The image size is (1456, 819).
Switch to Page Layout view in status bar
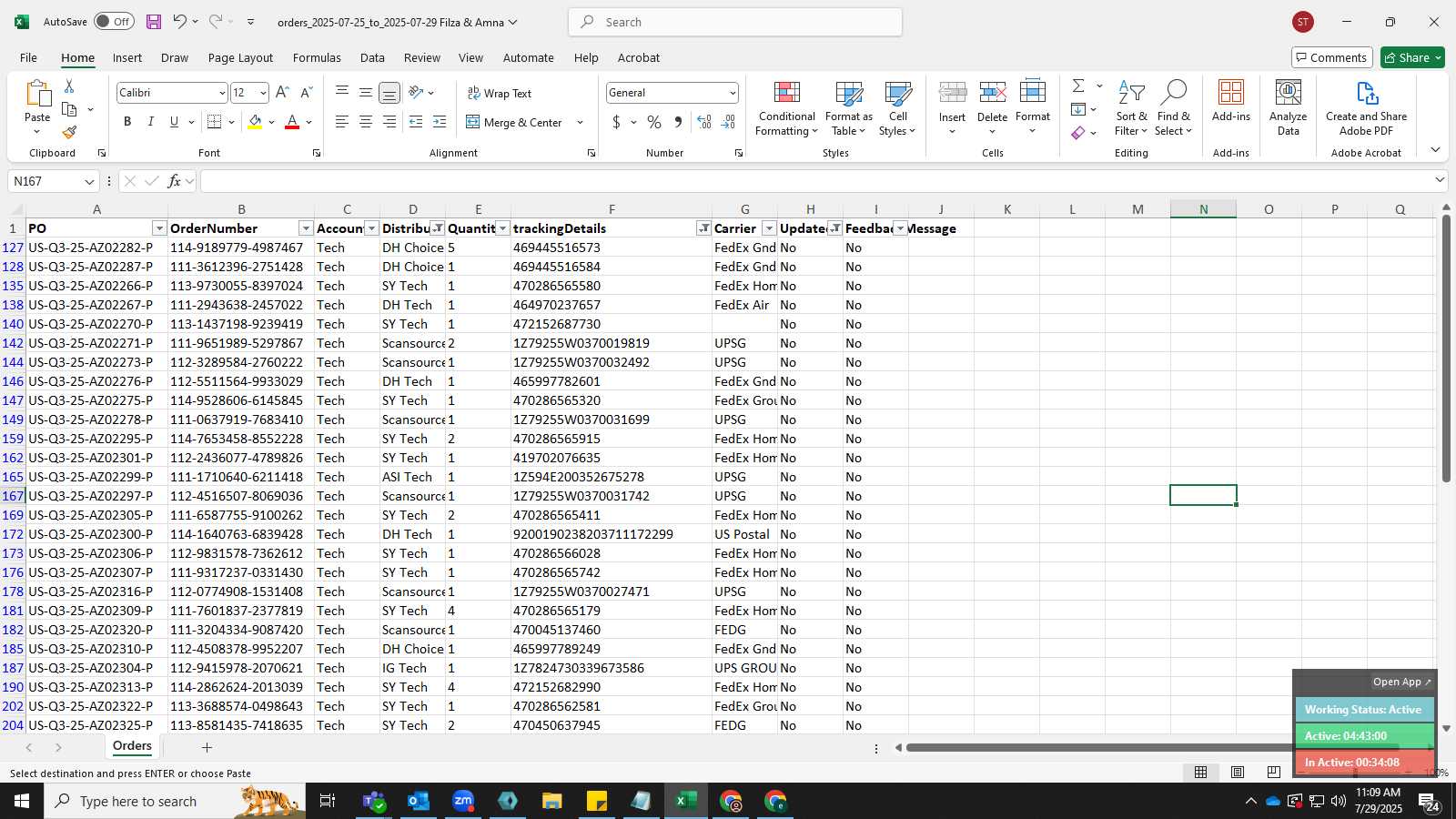tap(1238, 773)
